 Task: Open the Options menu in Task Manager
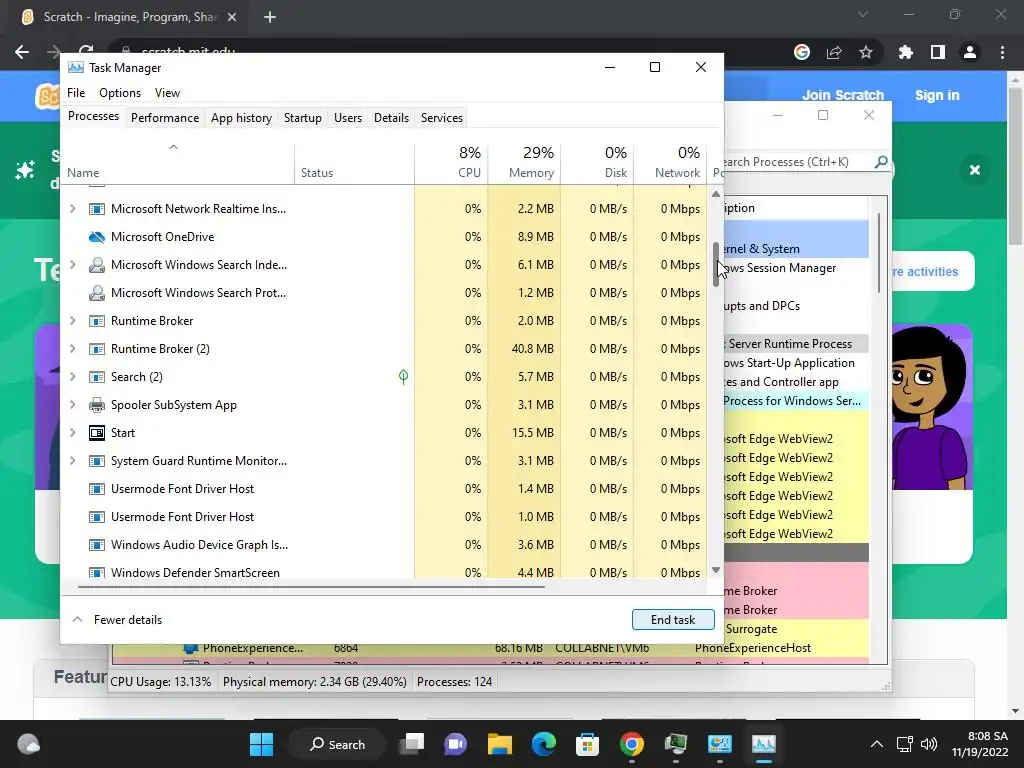[x=120, y=93]
